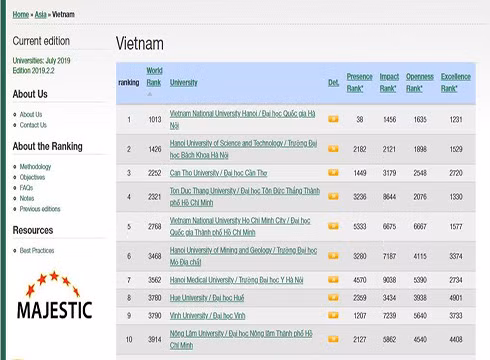The image size is (490, 360).
Task: Click world rank value 3562
Action: 155,280
